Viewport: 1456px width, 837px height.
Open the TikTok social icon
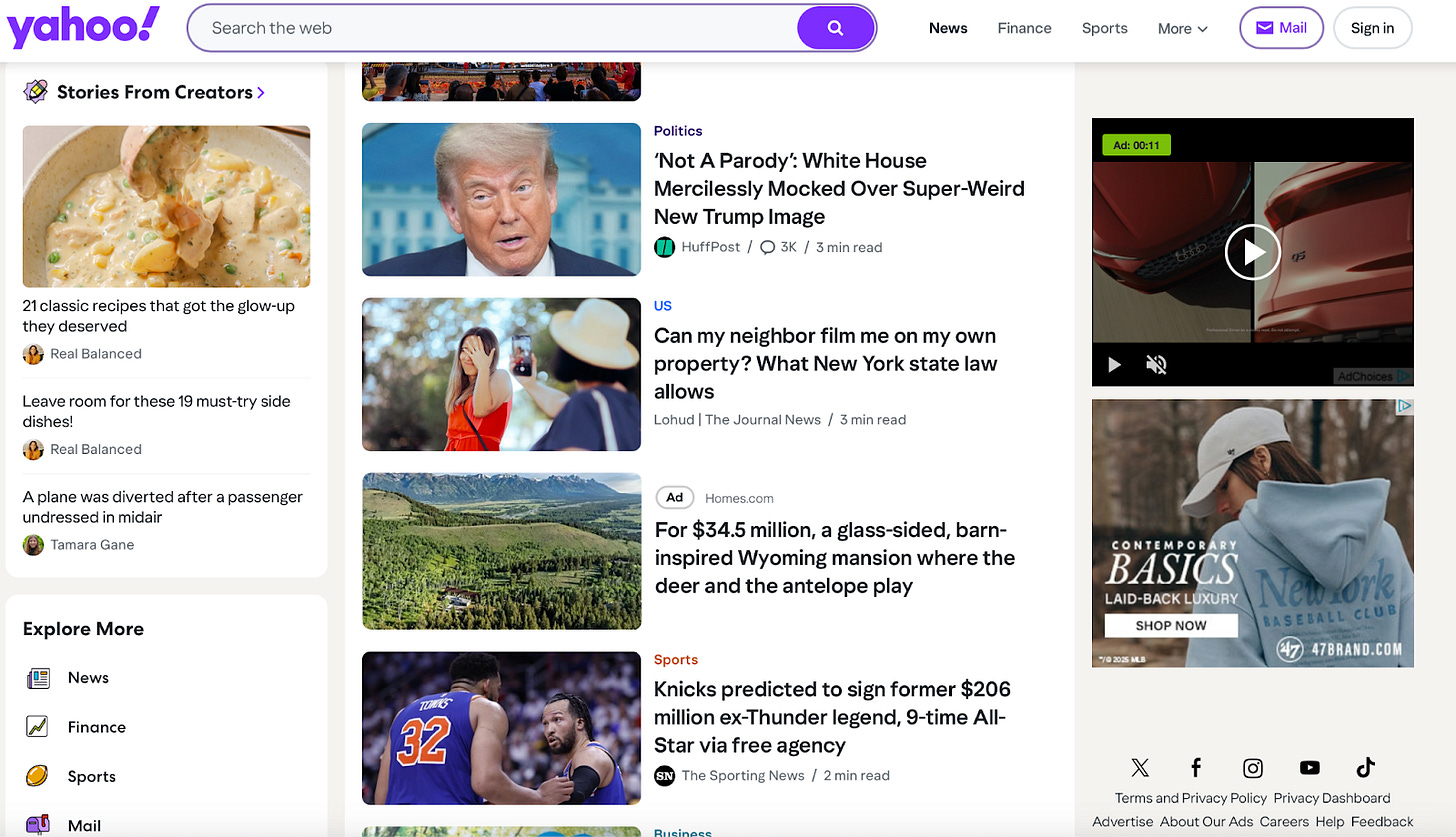1366,768
